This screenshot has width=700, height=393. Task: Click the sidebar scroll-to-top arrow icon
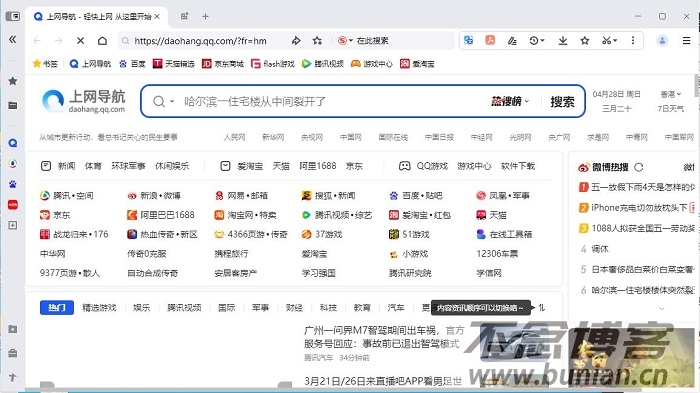(12, 377)
